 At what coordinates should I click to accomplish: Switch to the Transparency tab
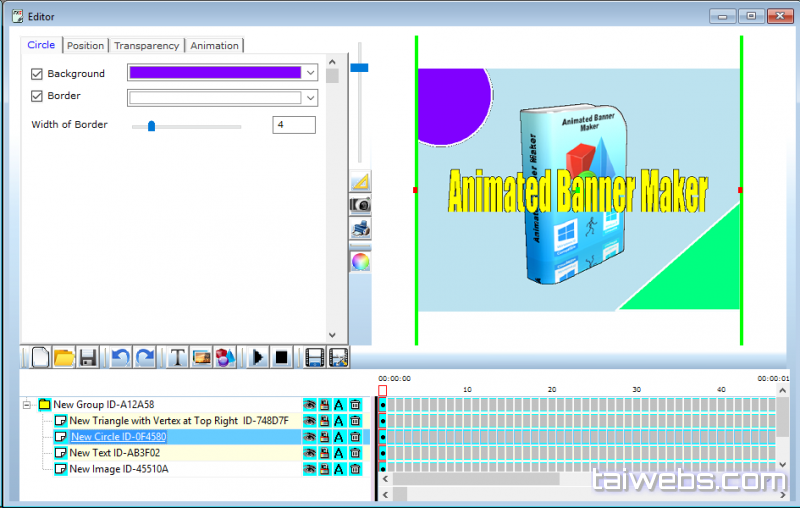pyautogui.click(x=146, y=45)
